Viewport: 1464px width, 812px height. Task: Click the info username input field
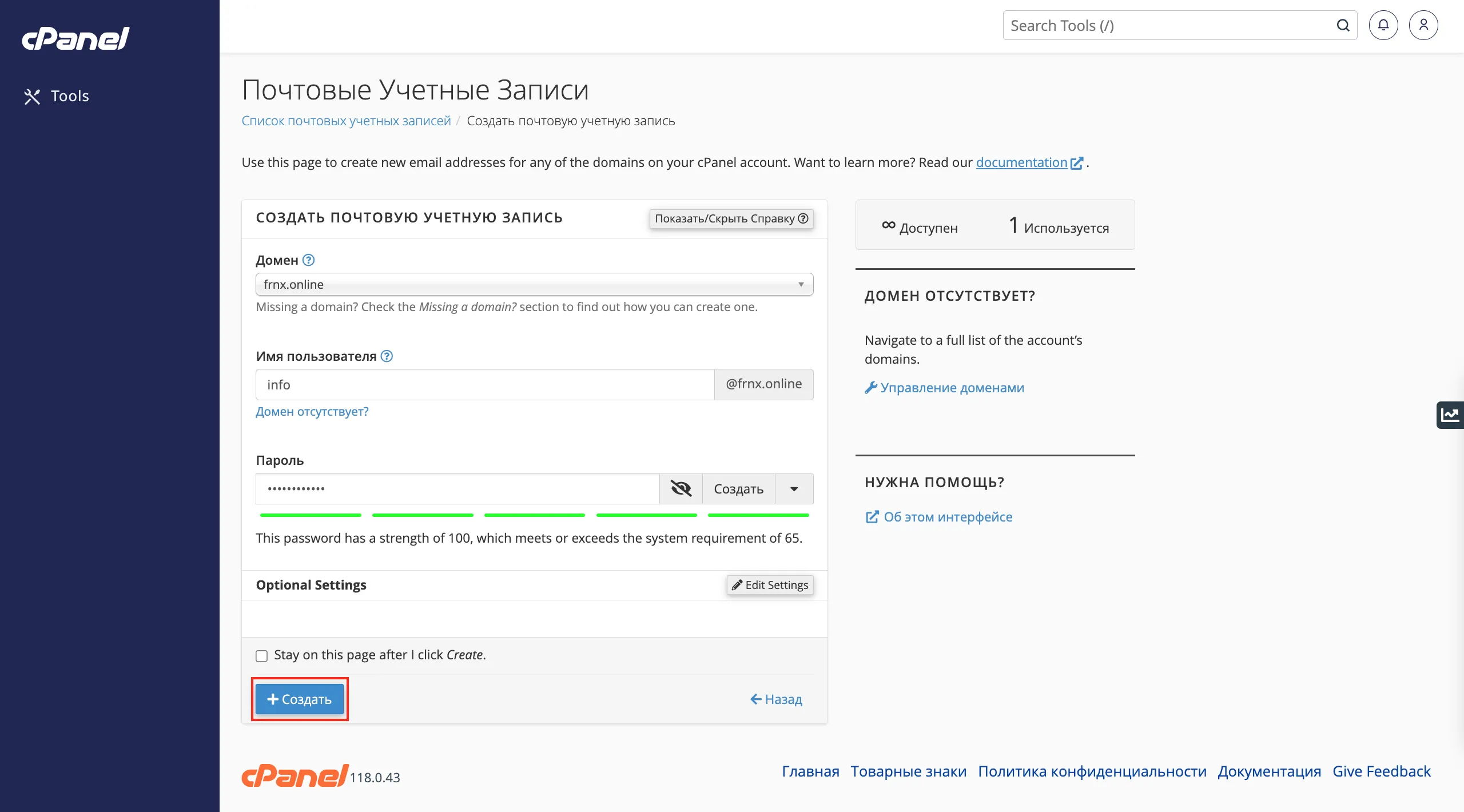pyautogui.click(x=485, y=385)
